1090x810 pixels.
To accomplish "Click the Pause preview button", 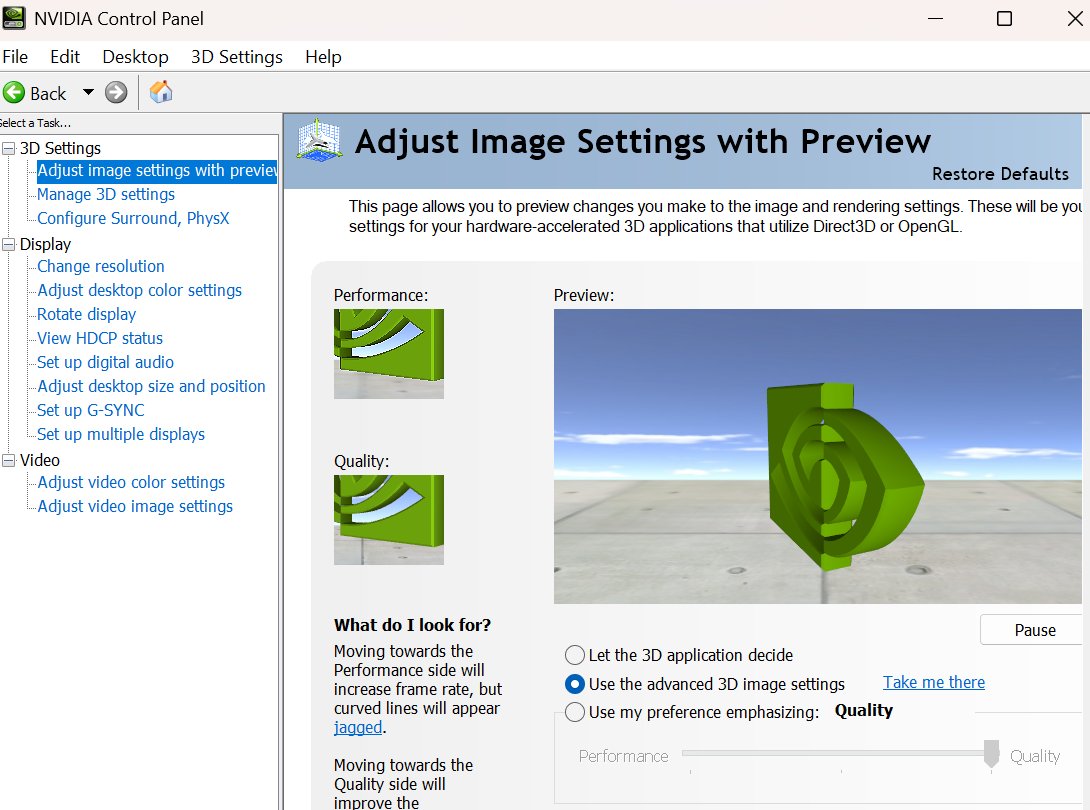I will [x=1034, y=630].
